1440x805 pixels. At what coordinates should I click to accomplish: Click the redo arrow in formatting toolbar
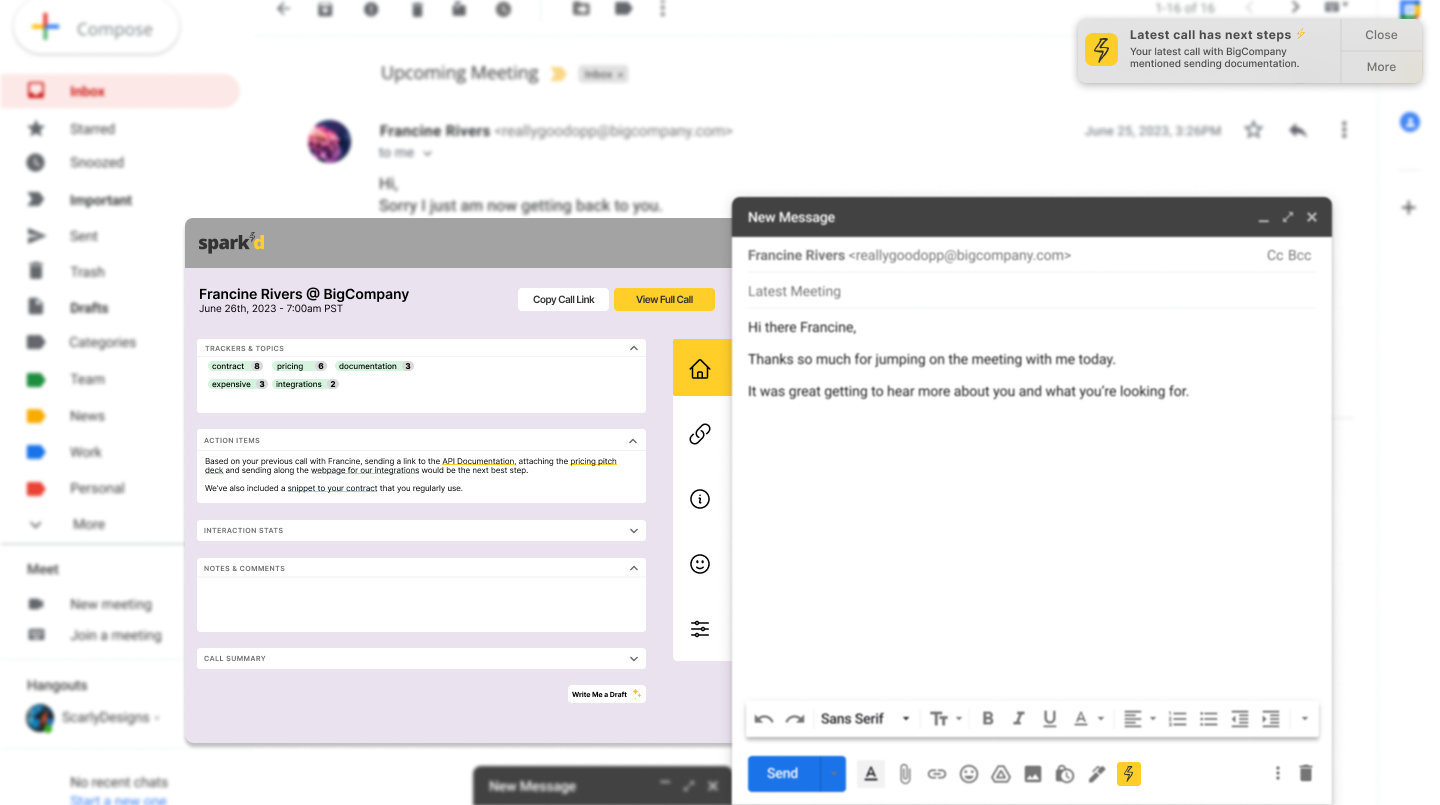tap(795, 718)
